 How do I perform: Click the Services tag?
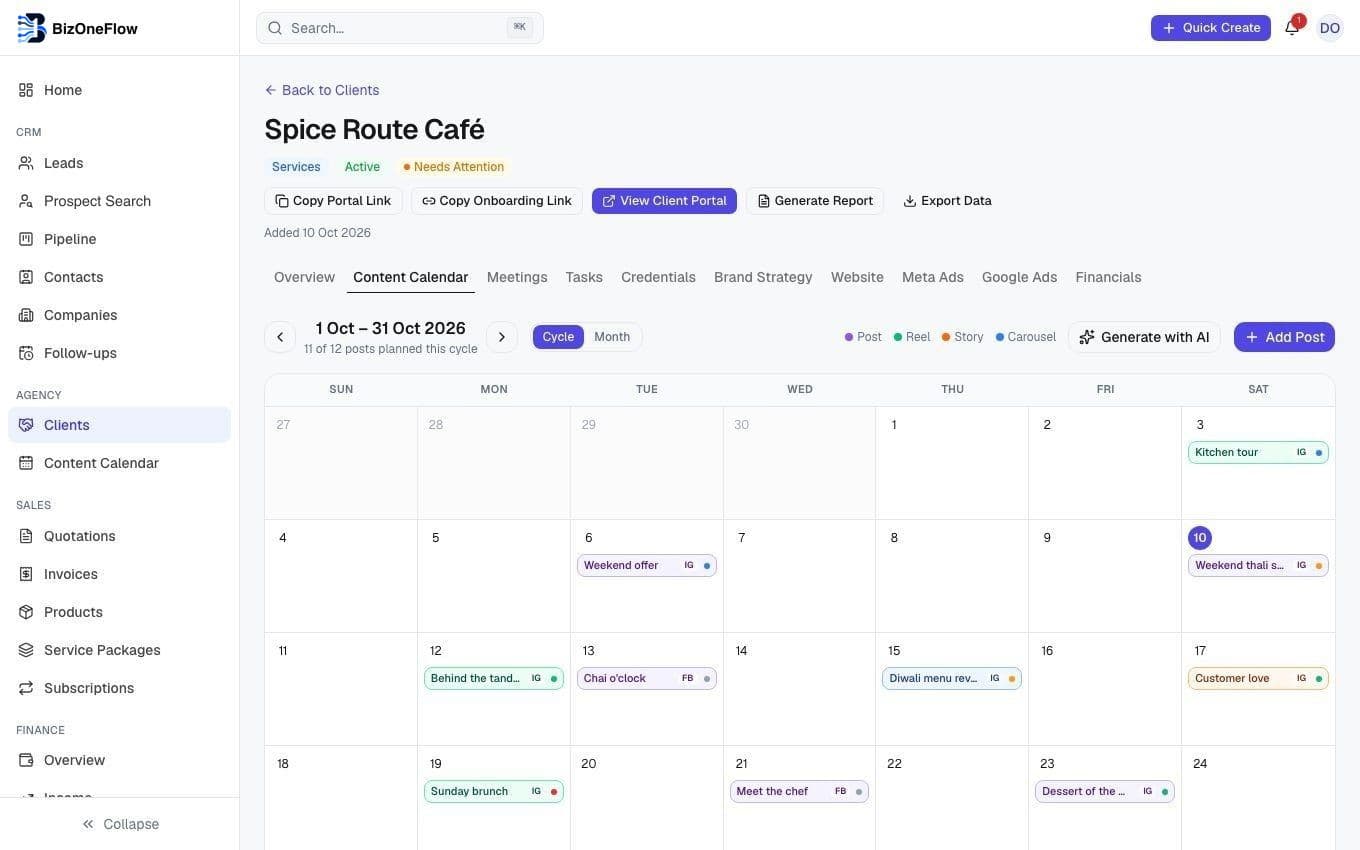[296, 167]
